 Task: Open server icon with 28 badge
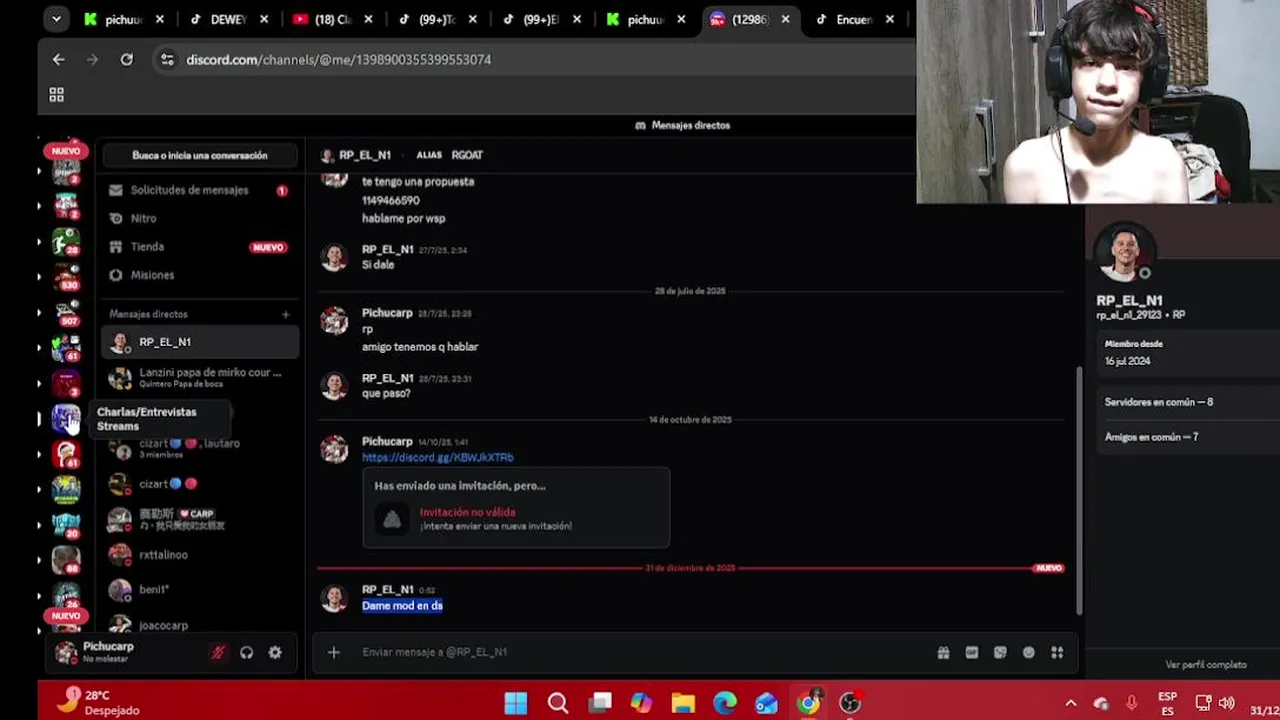[66, 241]
